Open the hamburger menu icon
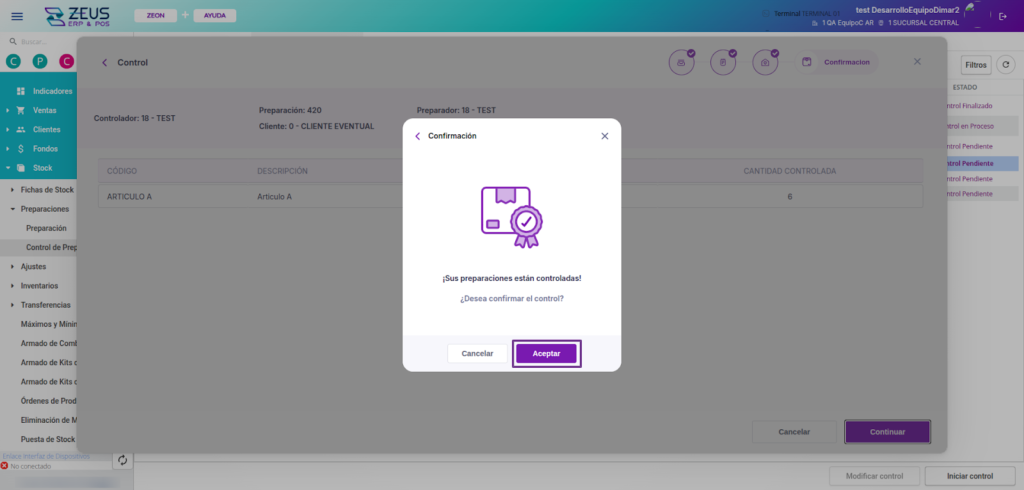This screenshot has width=1024, height=490. (x=16, y=16)
